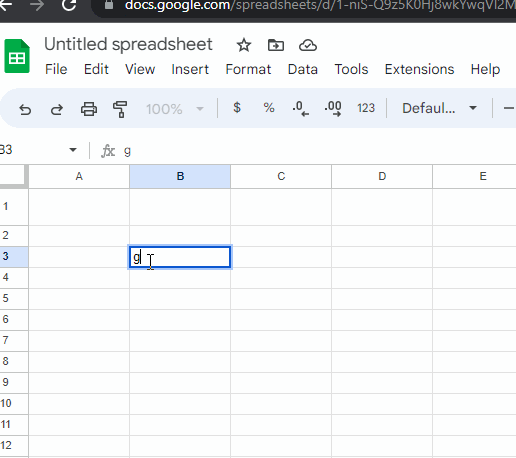Click the select-all corner box
The height and width of the screenshot is (458, 516).
(13, 176)
